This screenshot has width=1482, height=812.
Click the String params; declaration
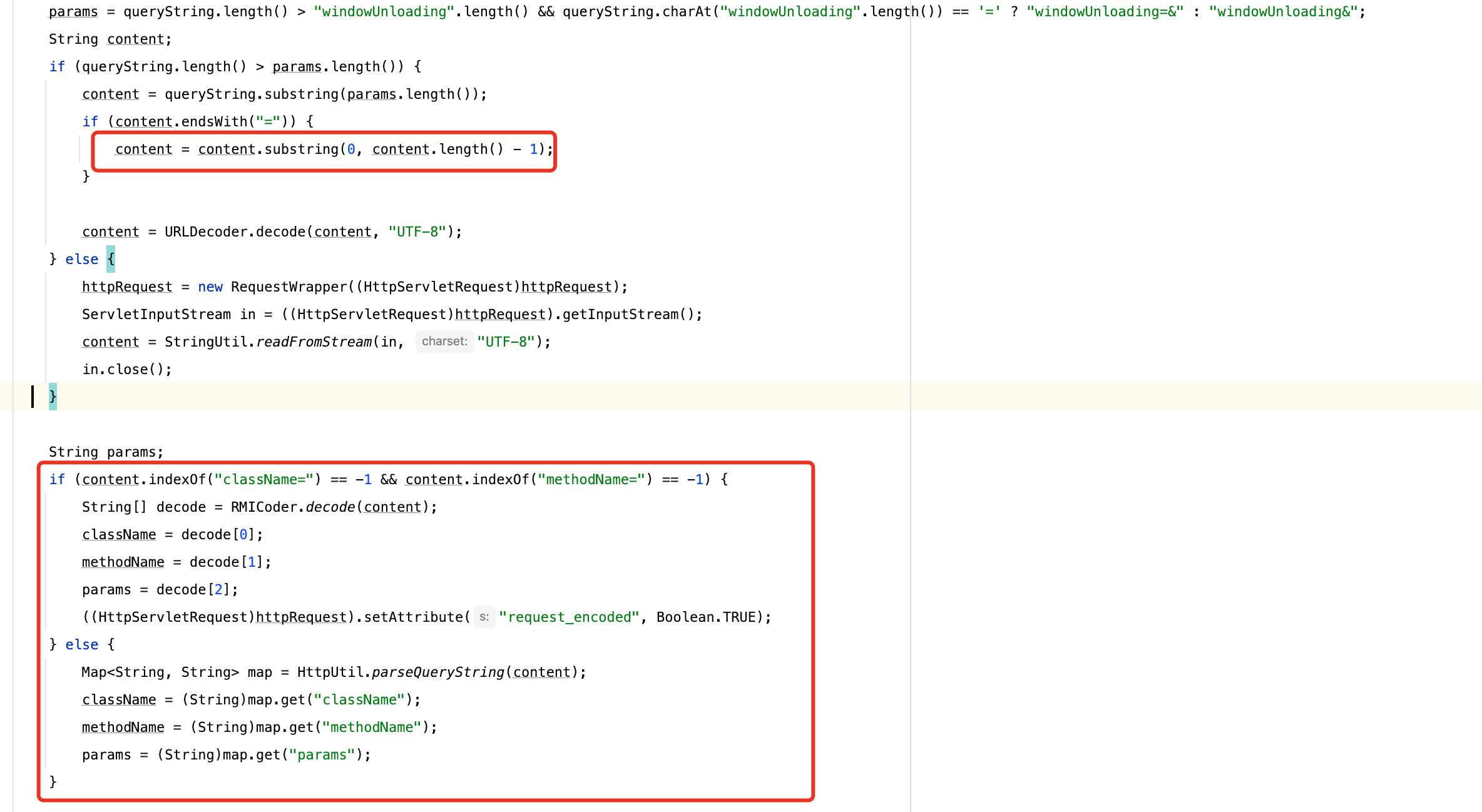coord(106,452)
